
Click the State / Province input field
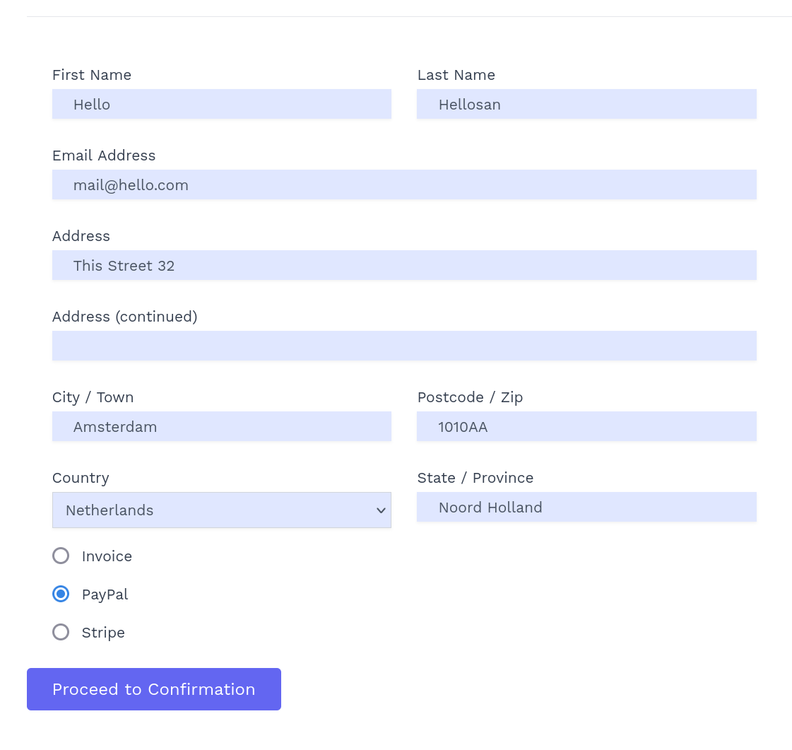(586, 507)
